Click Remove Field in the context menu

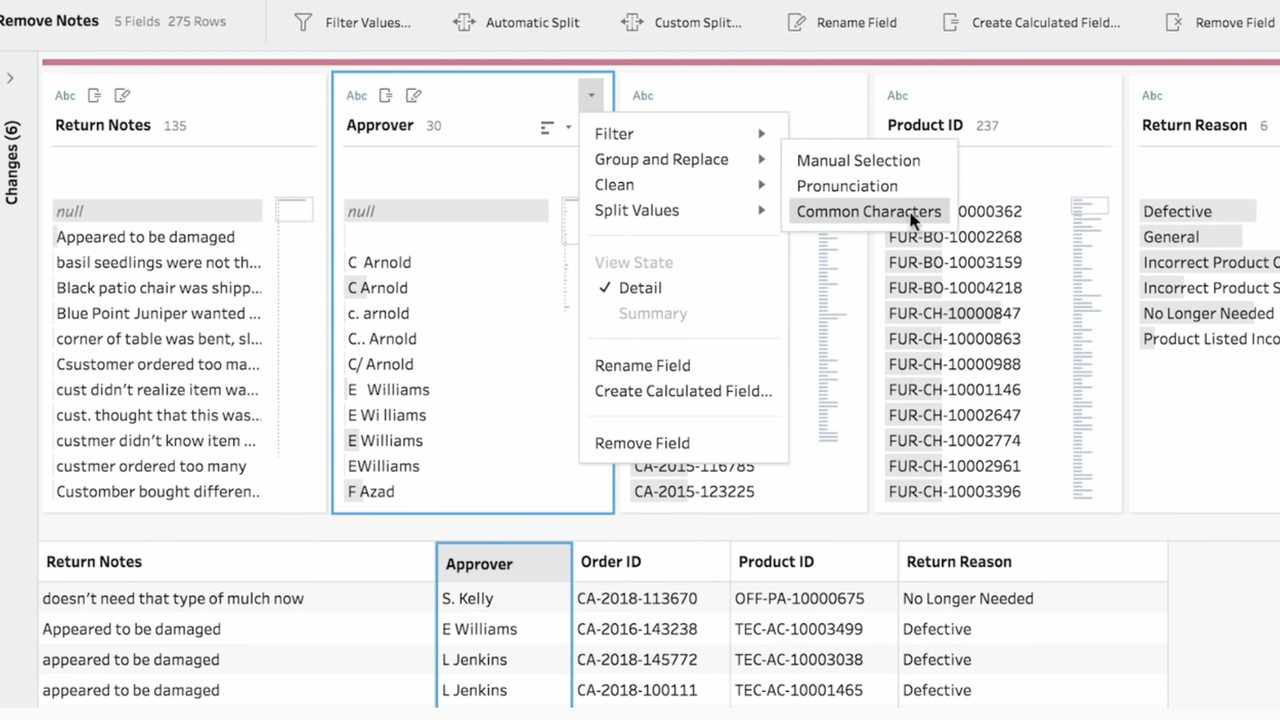(642, 443)
